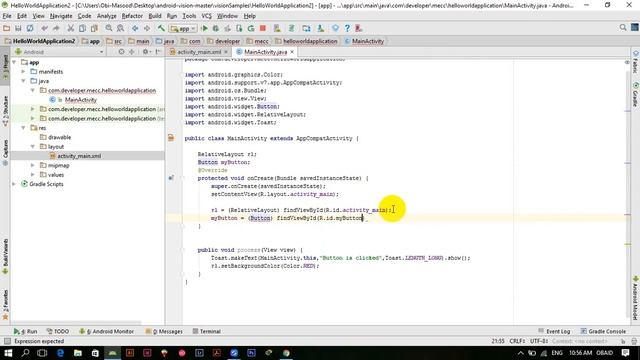Image resolution: width=640 pixels, height=360 pixels.
Task: Paste from clipboard using the toolbar icon
Action: pos(94,28)
